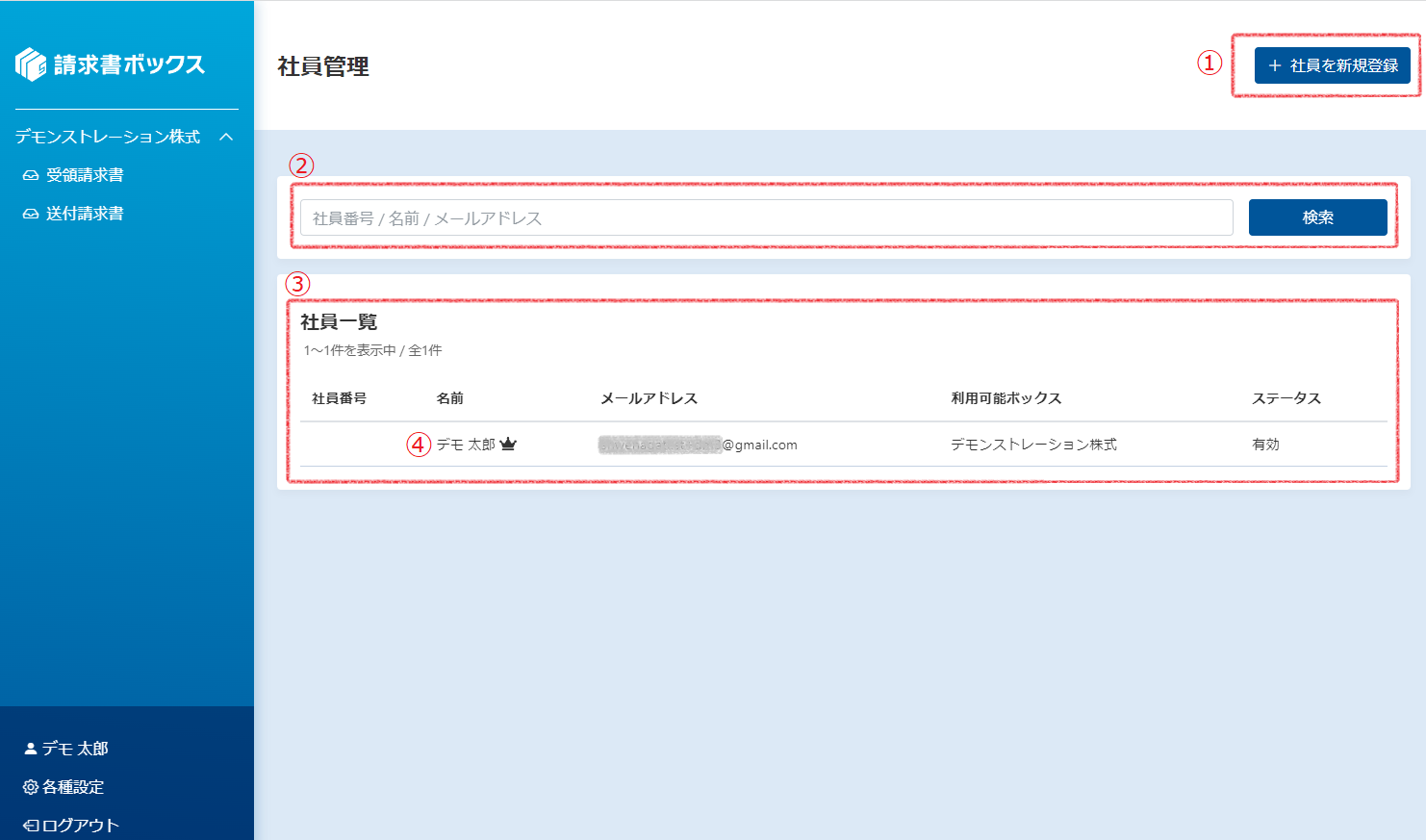Open employee デモ 太郎 in the list
This screenshot has height=840, width=1426.
[x=466, y=445]
